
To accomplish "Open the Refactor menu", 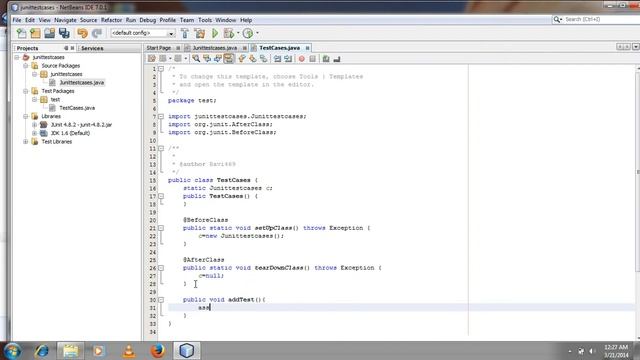I will coord(111,20).
